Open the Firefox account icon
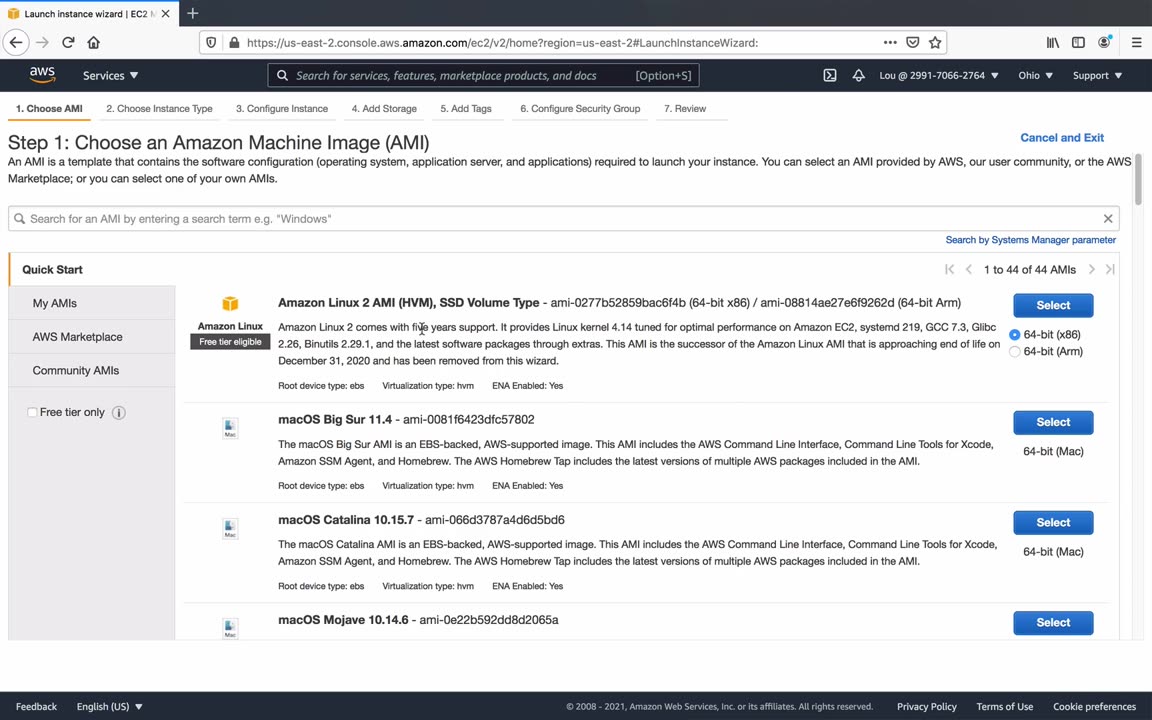This screenshot has width=1152, height=720. click(x=1104, y=43)
